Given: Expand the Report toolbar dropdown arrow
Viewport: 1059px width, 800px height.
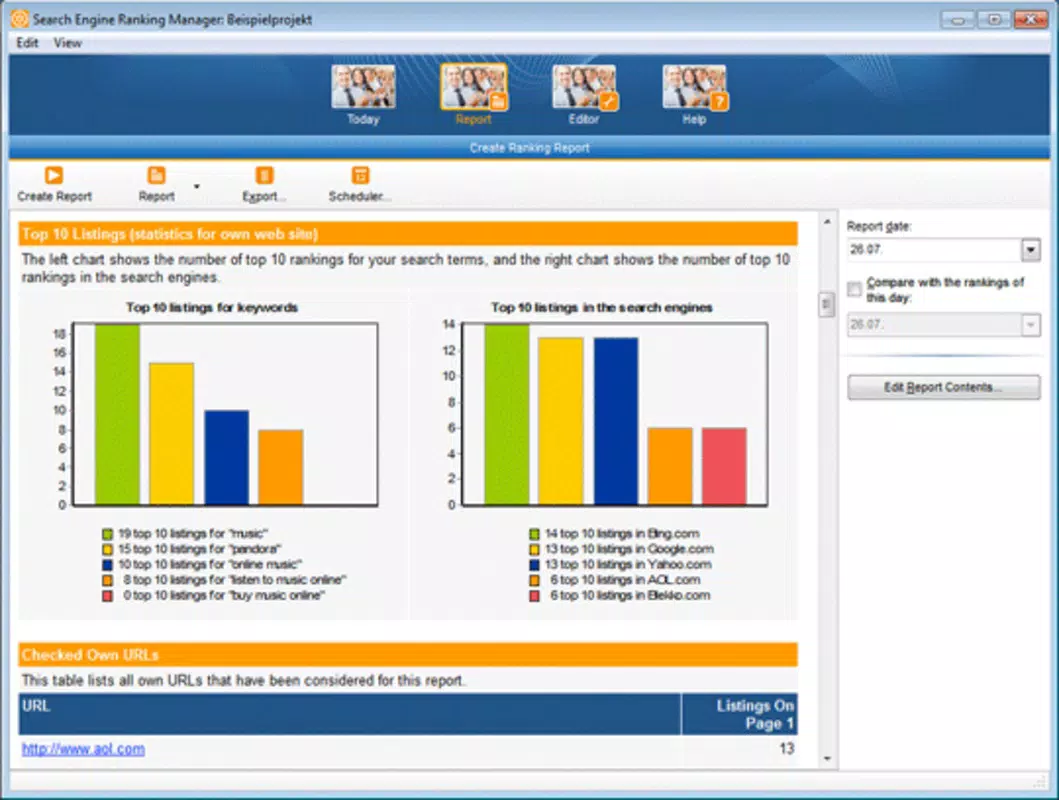Looking at the screenshot, I should click(197, 186).
